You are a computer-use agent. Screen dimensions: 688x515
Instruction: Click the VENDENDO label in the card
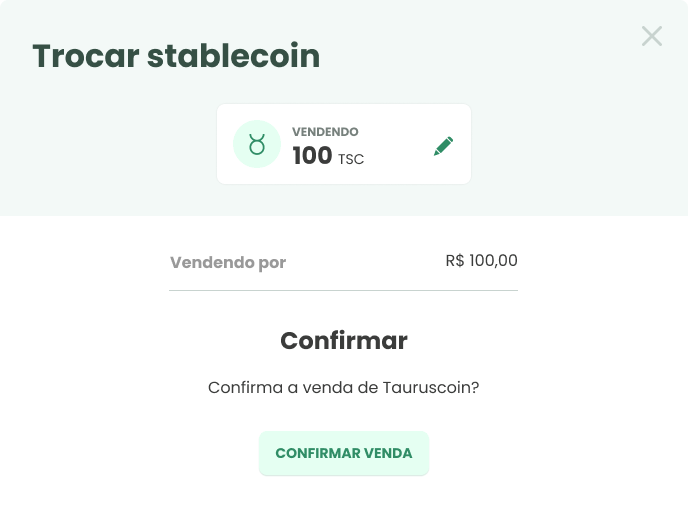click(x=325, y=132)
